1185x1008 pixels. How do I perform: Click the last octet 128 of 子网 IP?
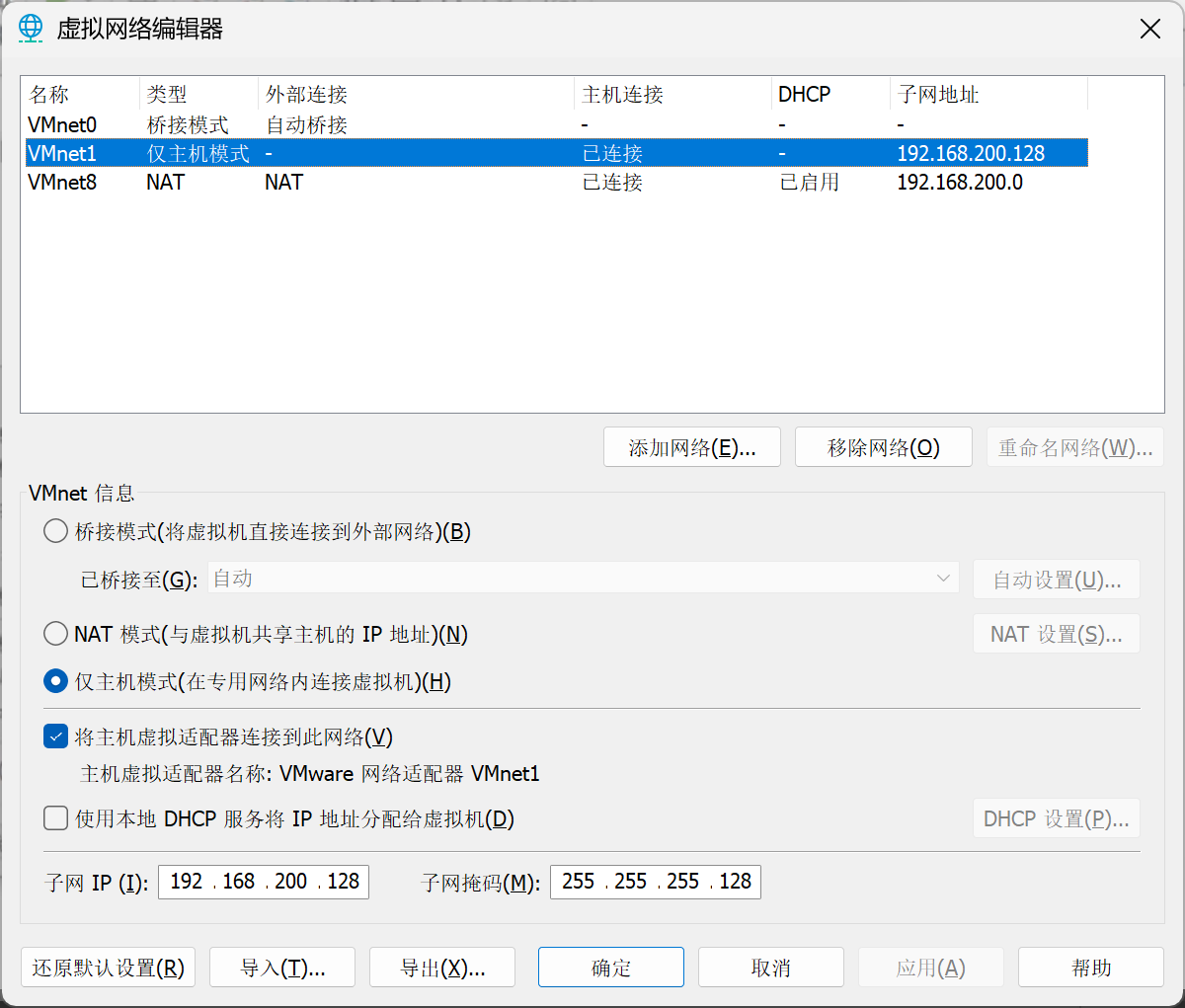344,882
